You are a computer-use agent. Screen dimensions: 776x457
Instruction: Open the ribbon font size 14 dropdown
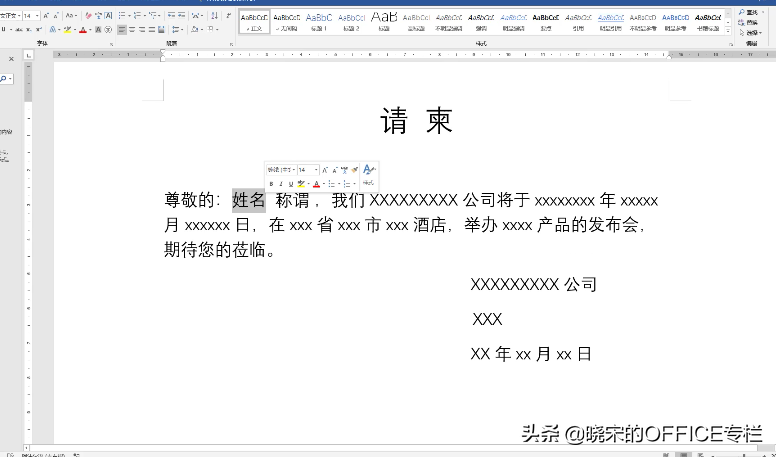[37, 16]
